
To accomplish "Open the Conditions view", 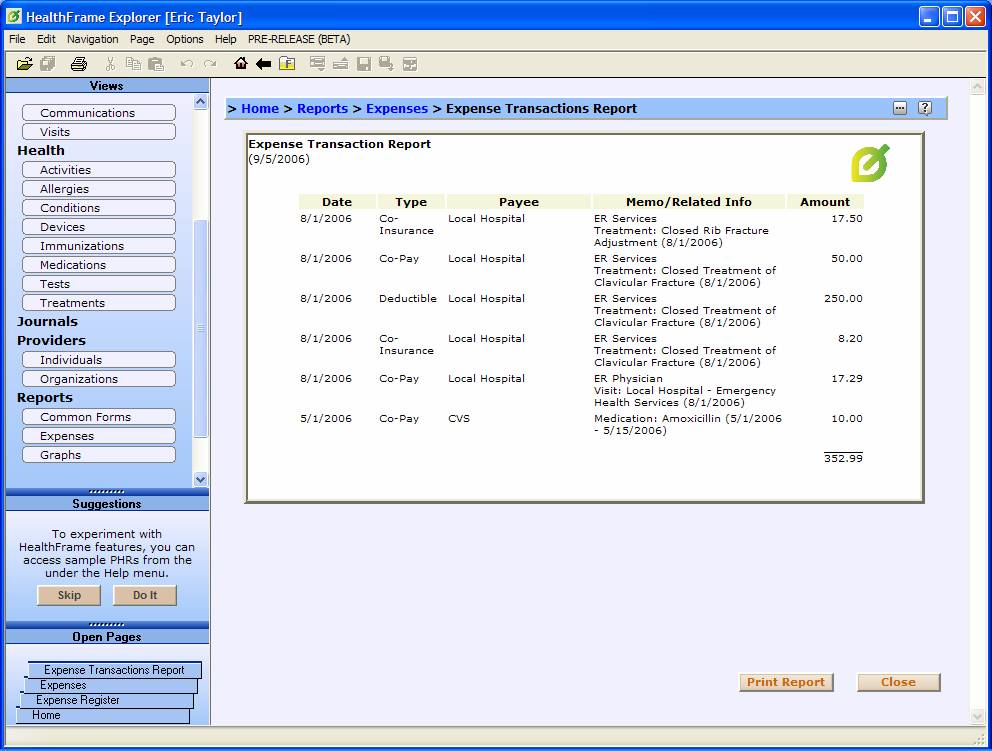I will 99,208.
